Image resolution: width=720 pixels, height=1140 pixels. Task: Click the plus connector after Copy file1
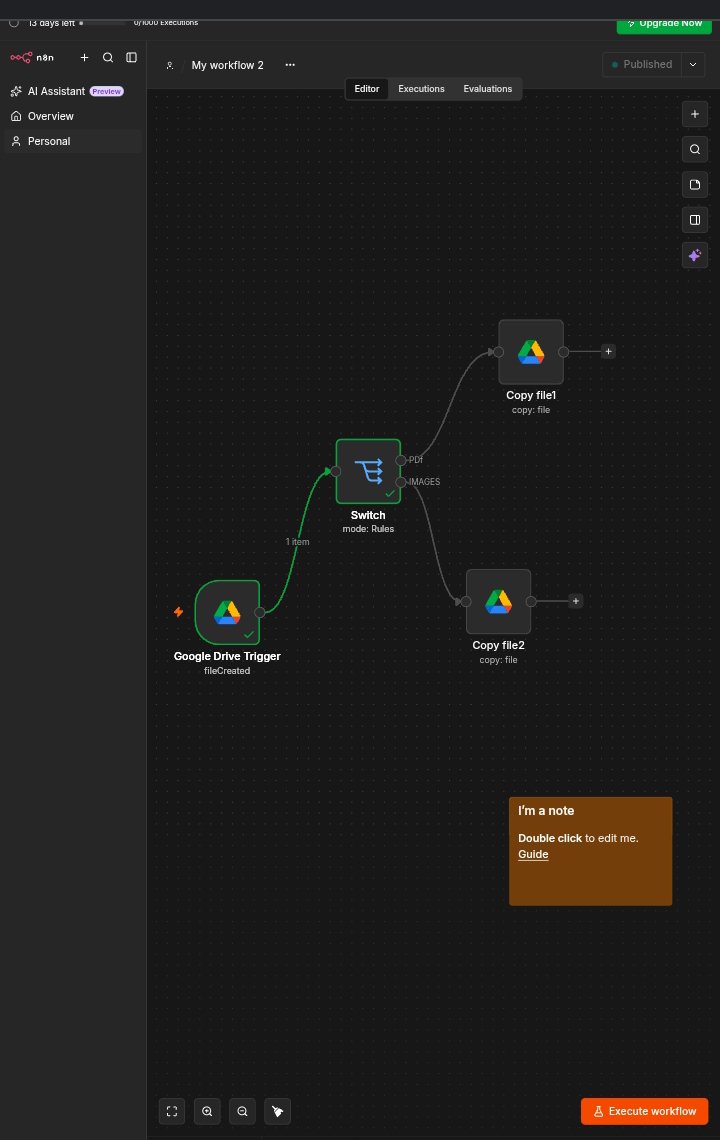click(609, 351)
